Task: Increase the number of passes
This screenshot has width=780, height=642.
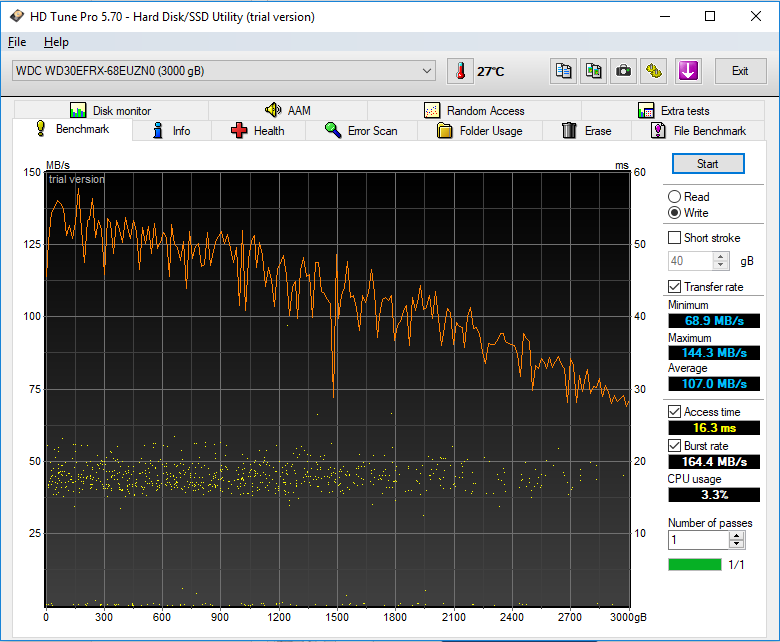Action: 737,536
